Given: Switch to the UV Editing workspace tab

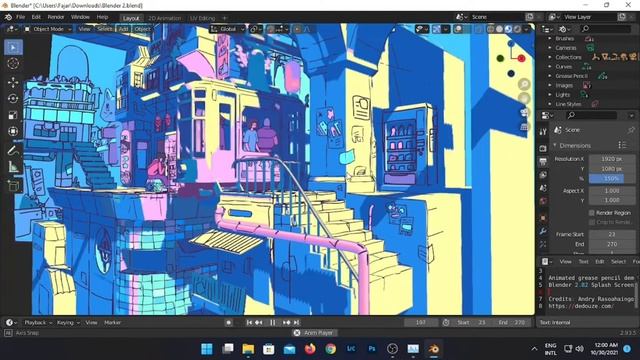Looking at the screenshot, I should pos(202,18).
